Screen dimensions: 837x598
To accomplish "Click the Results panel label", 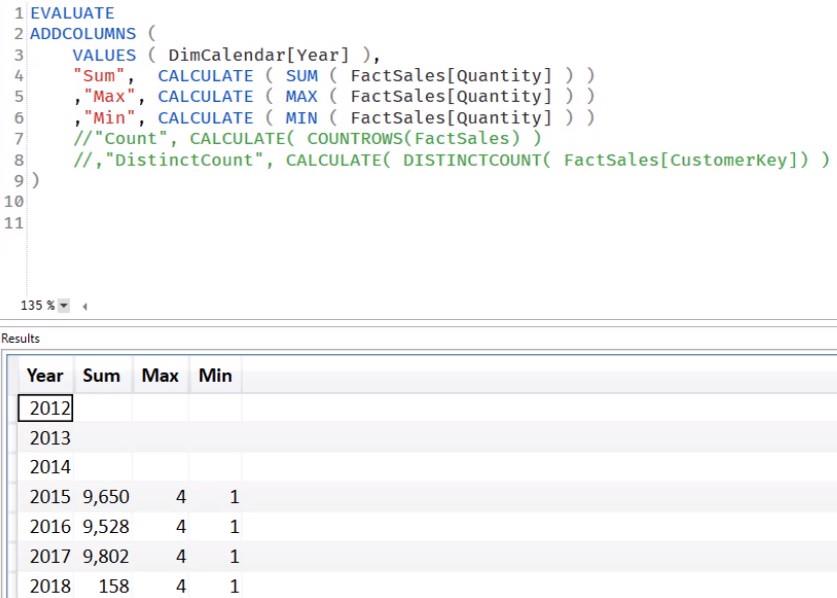I will [20, 339].
